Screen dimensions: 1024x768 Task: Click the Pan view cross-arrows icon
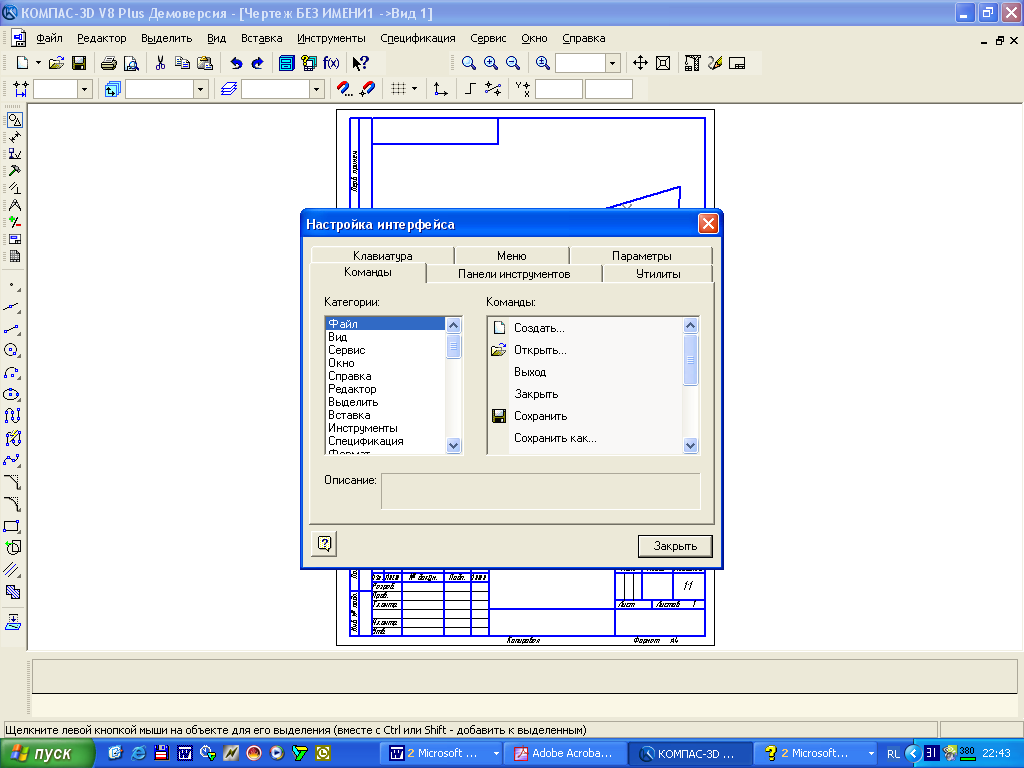(640, 63)
